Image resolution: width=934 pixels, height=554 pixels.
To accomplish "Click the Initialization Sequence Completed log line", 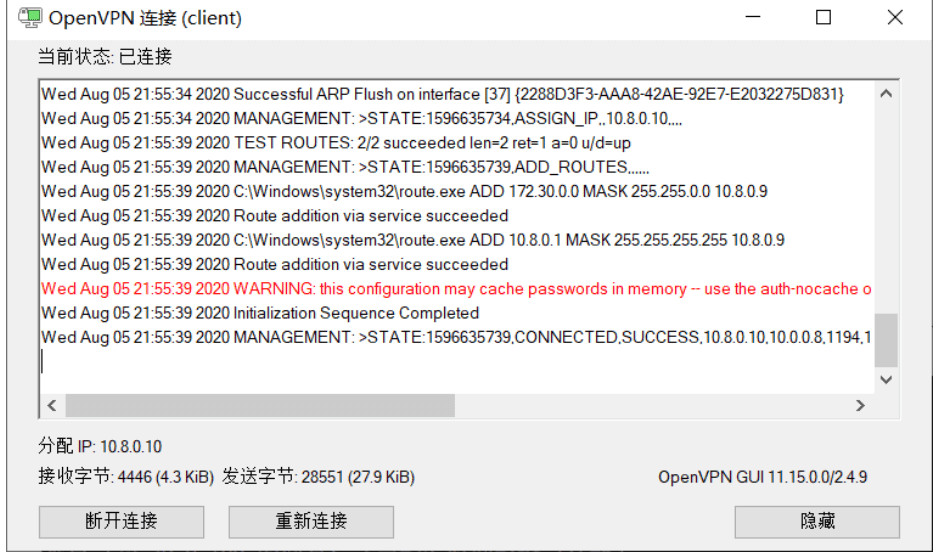I will [260, 313].
